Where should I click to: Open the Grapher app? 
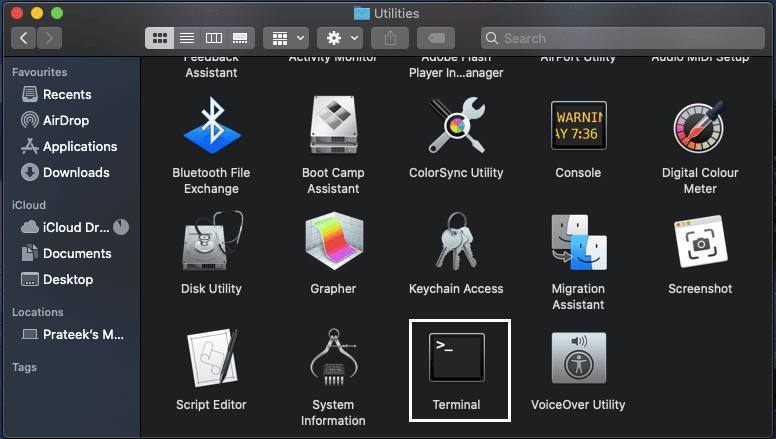(x=333, y=242)
